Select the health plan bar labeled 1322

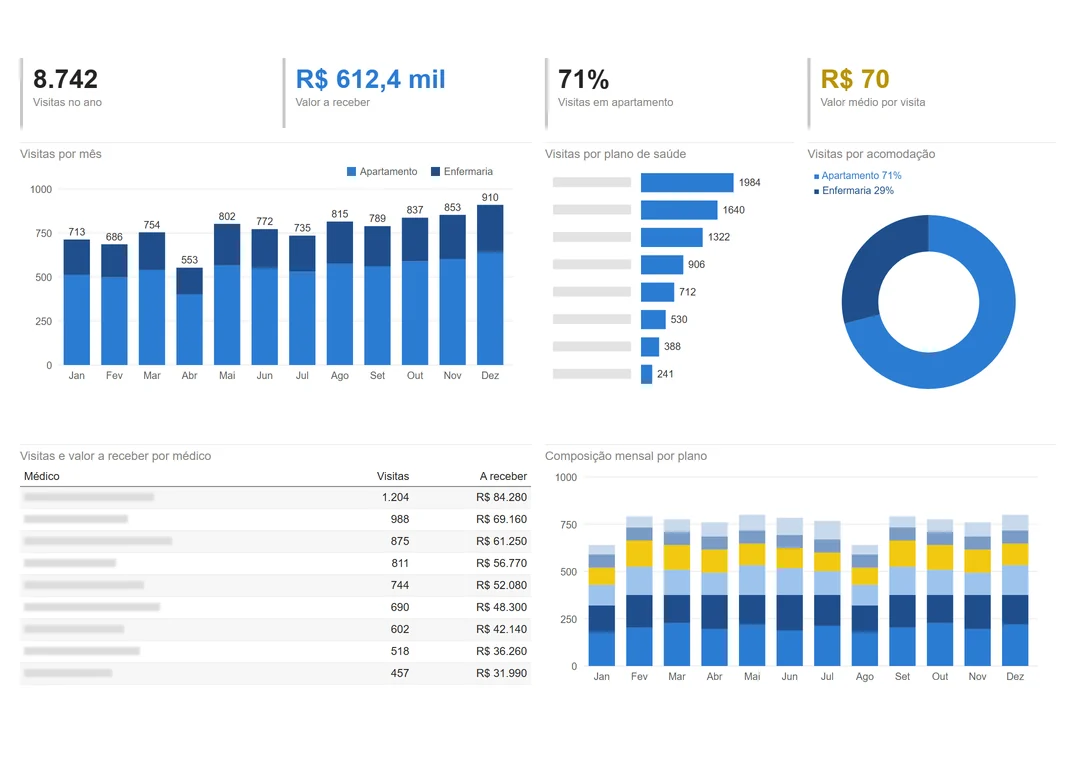point(672,237)
